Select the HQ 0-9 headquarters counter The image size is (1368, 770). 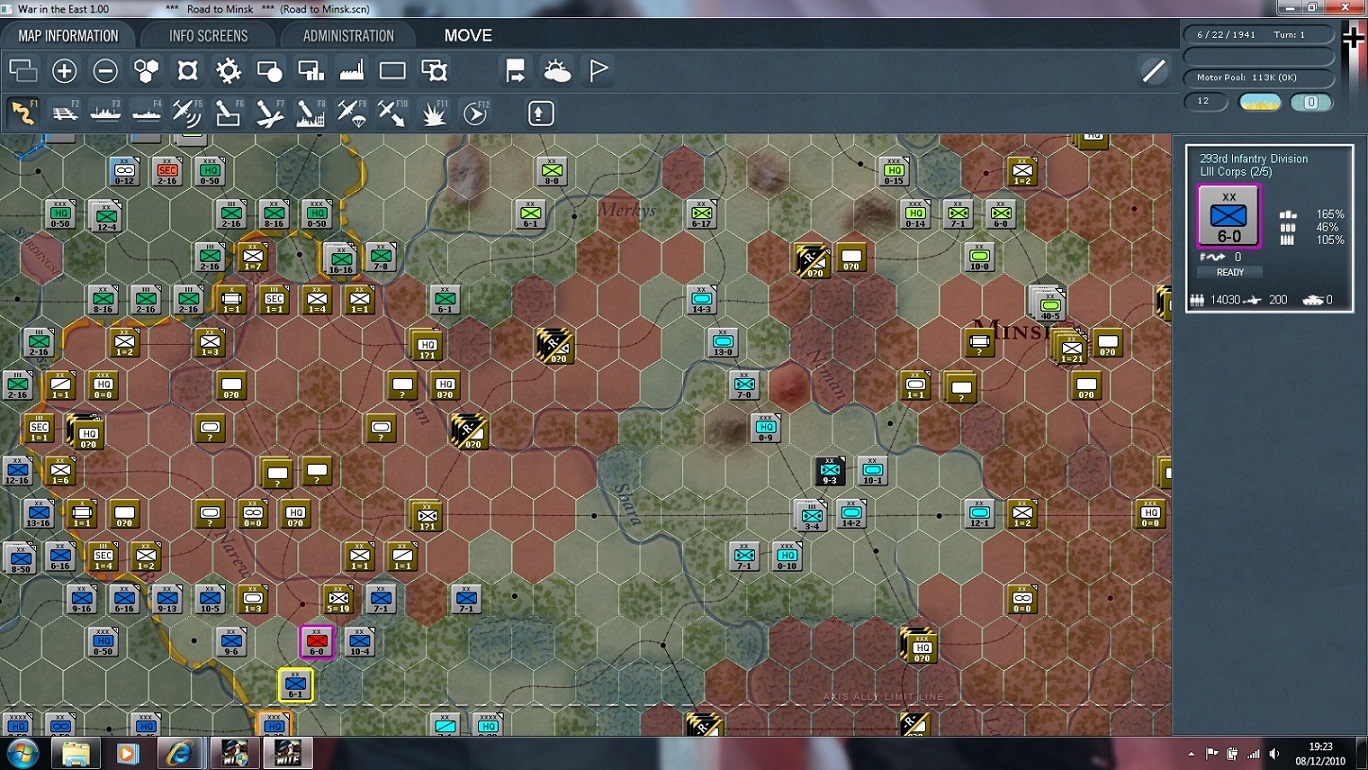click(x=765, y=428)
